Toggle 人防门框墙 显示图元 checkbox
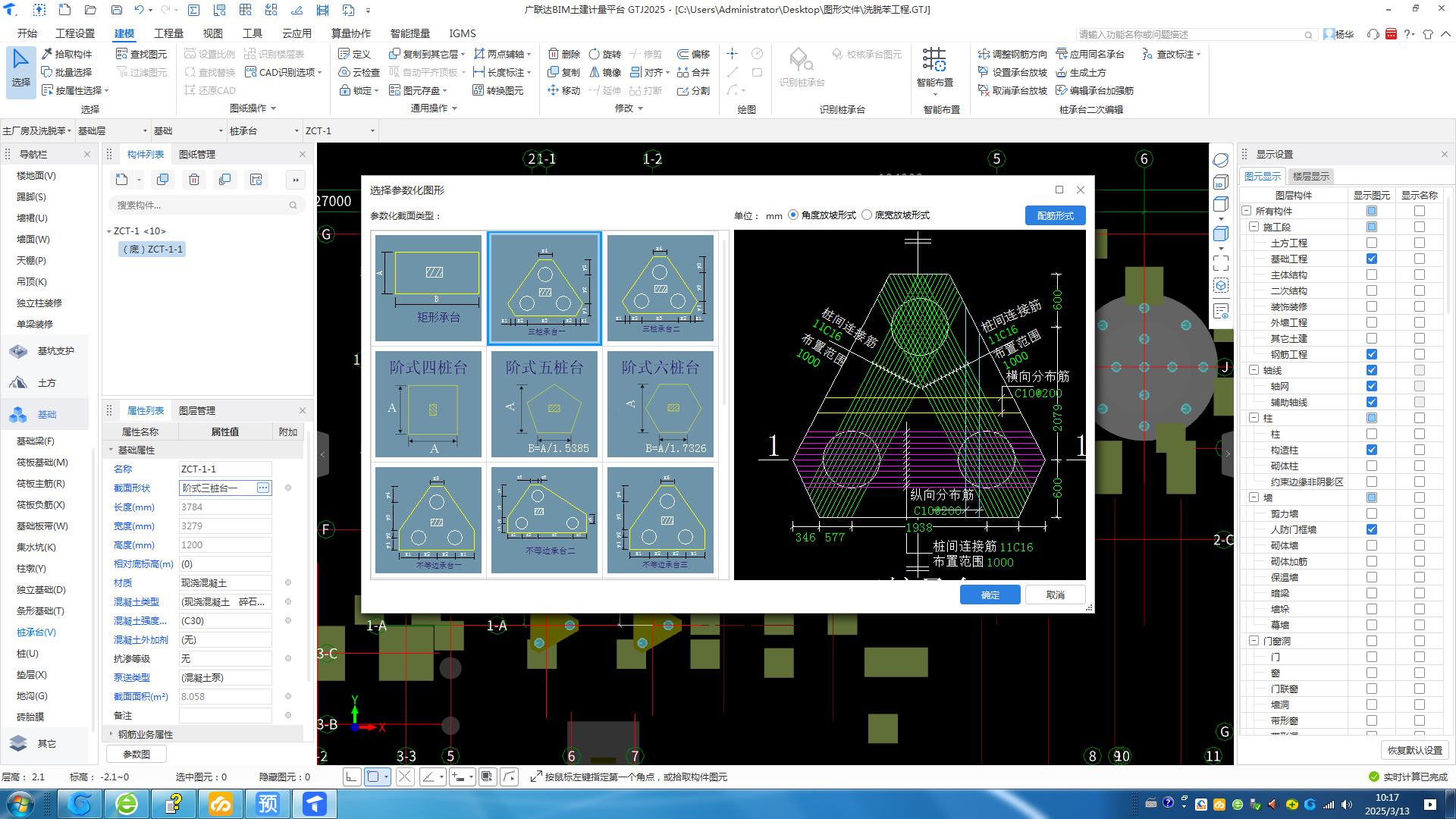Screen dimensions: 1456x819 point(1371,529)
